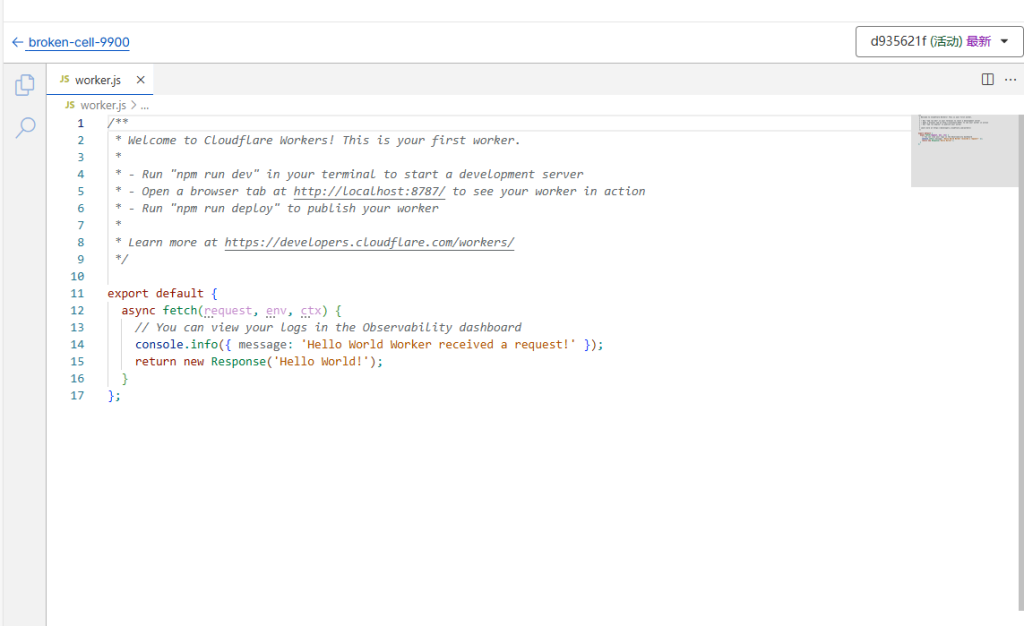Expand the d935621f version dropdown
1024x626 pixels.
click(x=939, y=42)
